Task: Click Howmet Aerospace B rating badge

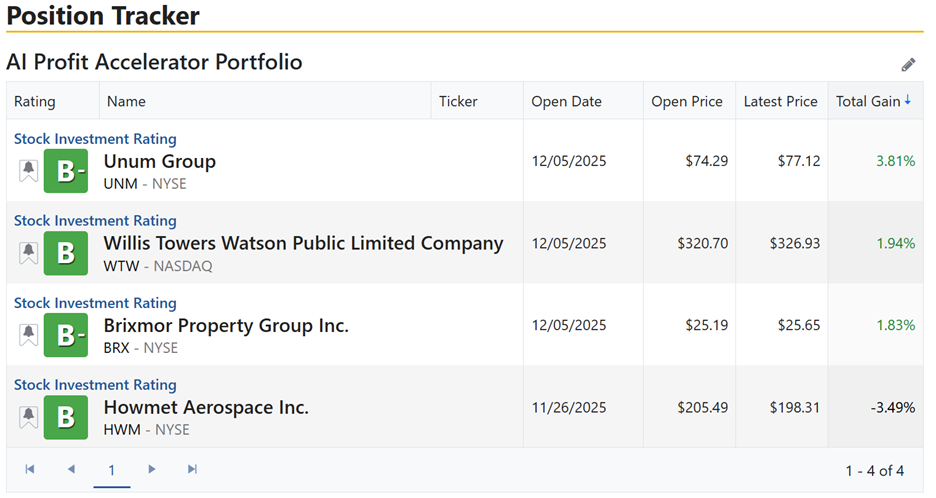Action: click(x=66, y=418)
